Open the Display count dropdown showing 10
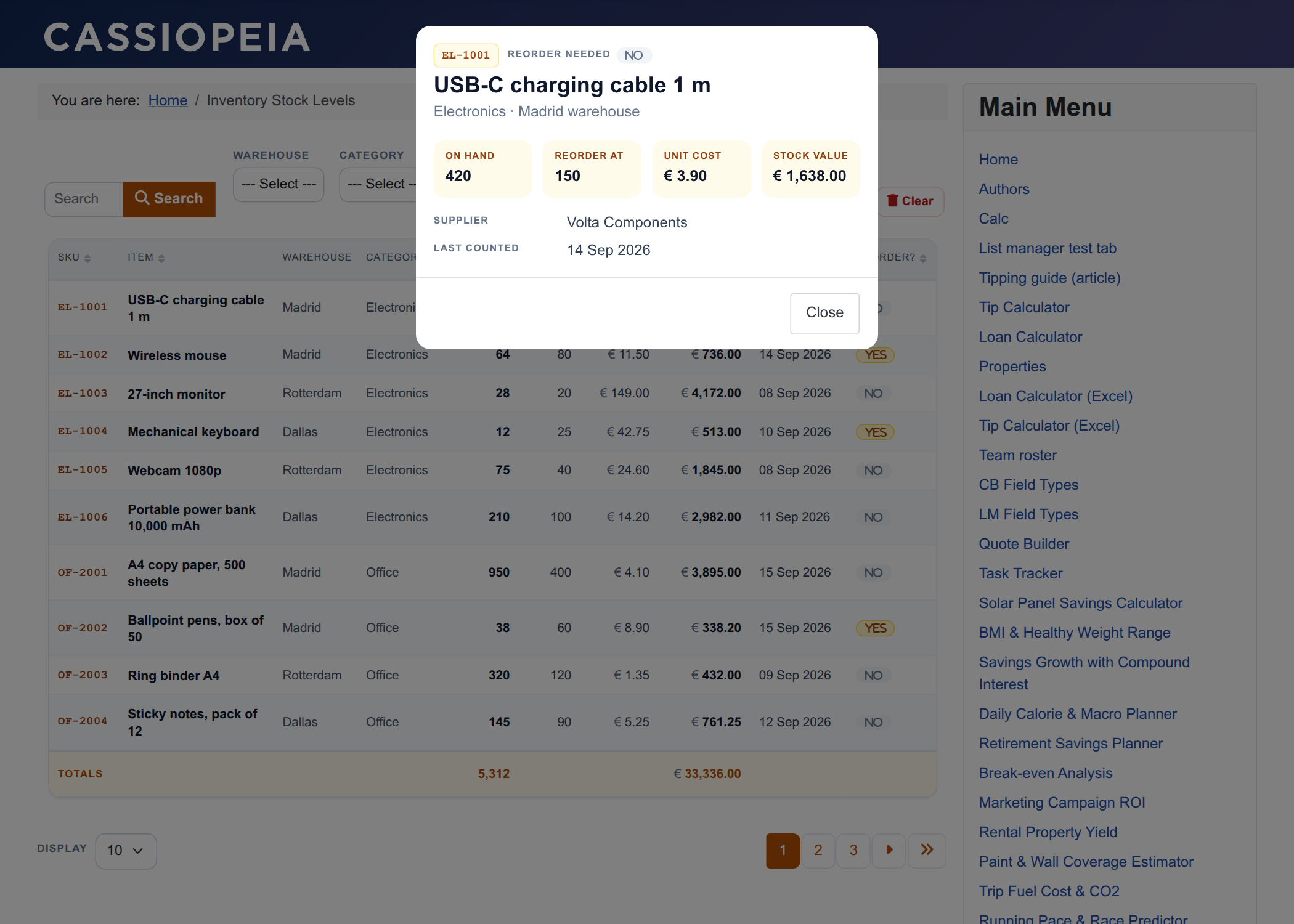This screenshot has height=924, width=1294. pyautogui.click(x=126, y=851)
